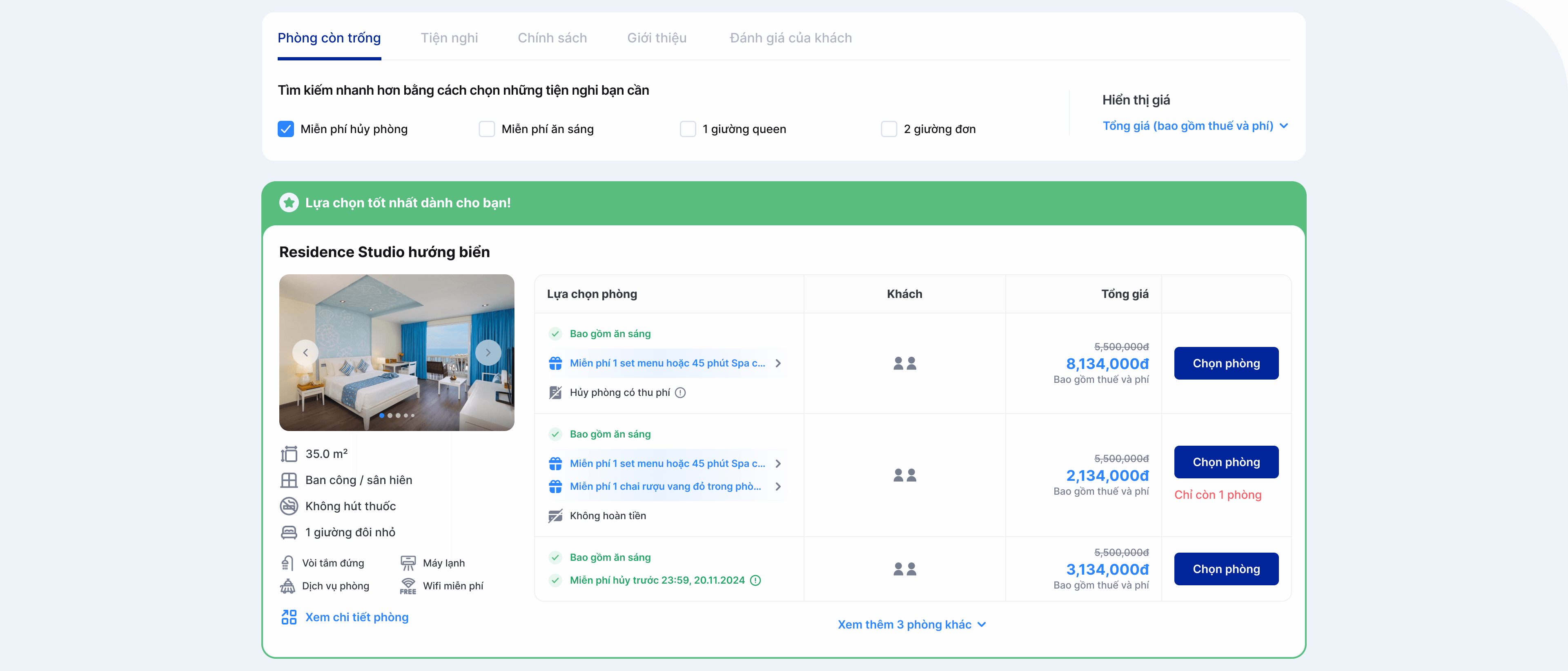The height and width of the screenshot is (671, 1568).
Task: Enable Miễn phí ăn sáng checkbox
Action: coord(486,129)
